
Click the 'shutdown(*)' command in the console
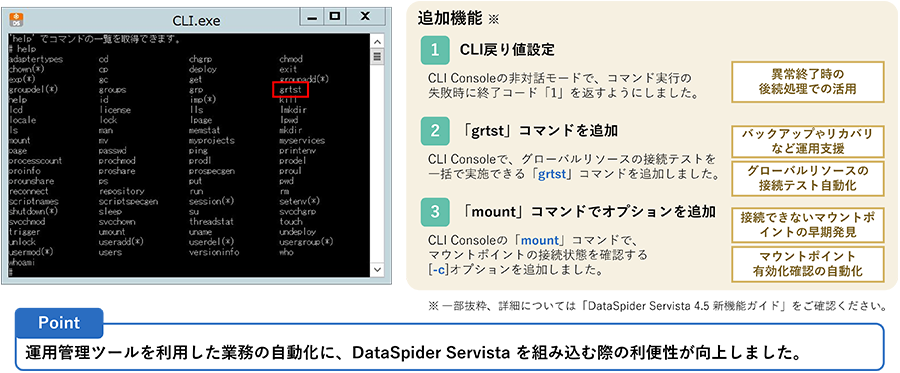[34, 211]
